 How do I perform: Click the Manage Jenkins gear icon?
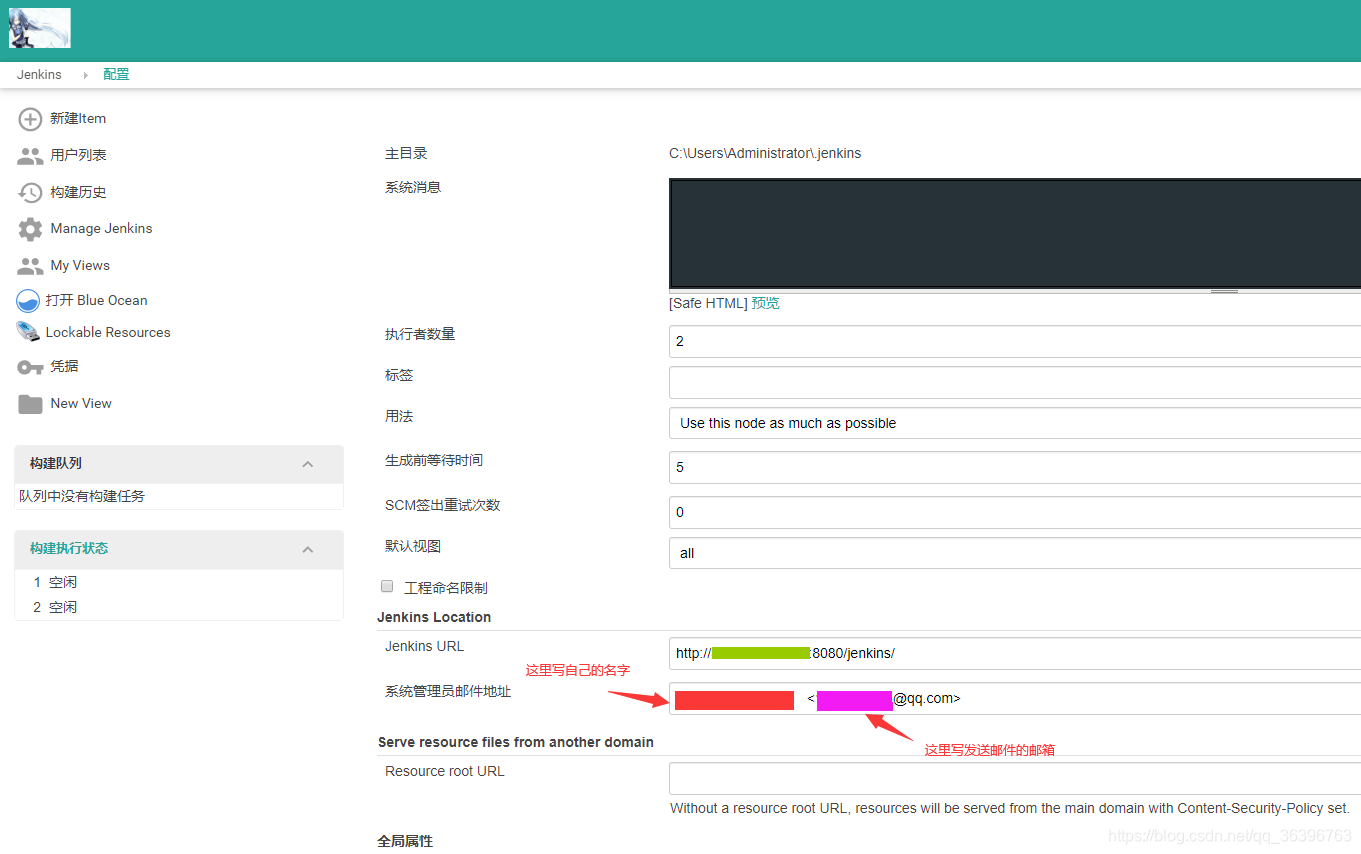30,229
